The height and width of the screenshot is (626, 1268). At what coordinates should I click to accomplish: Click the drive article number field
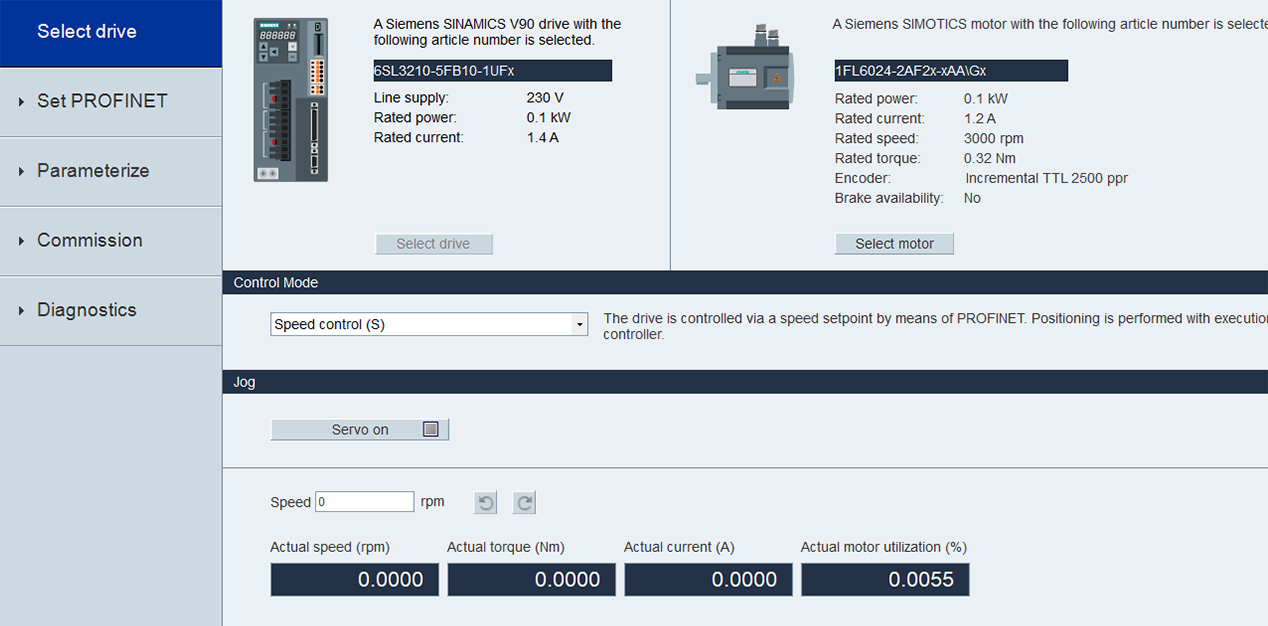[x=492, y=71]
